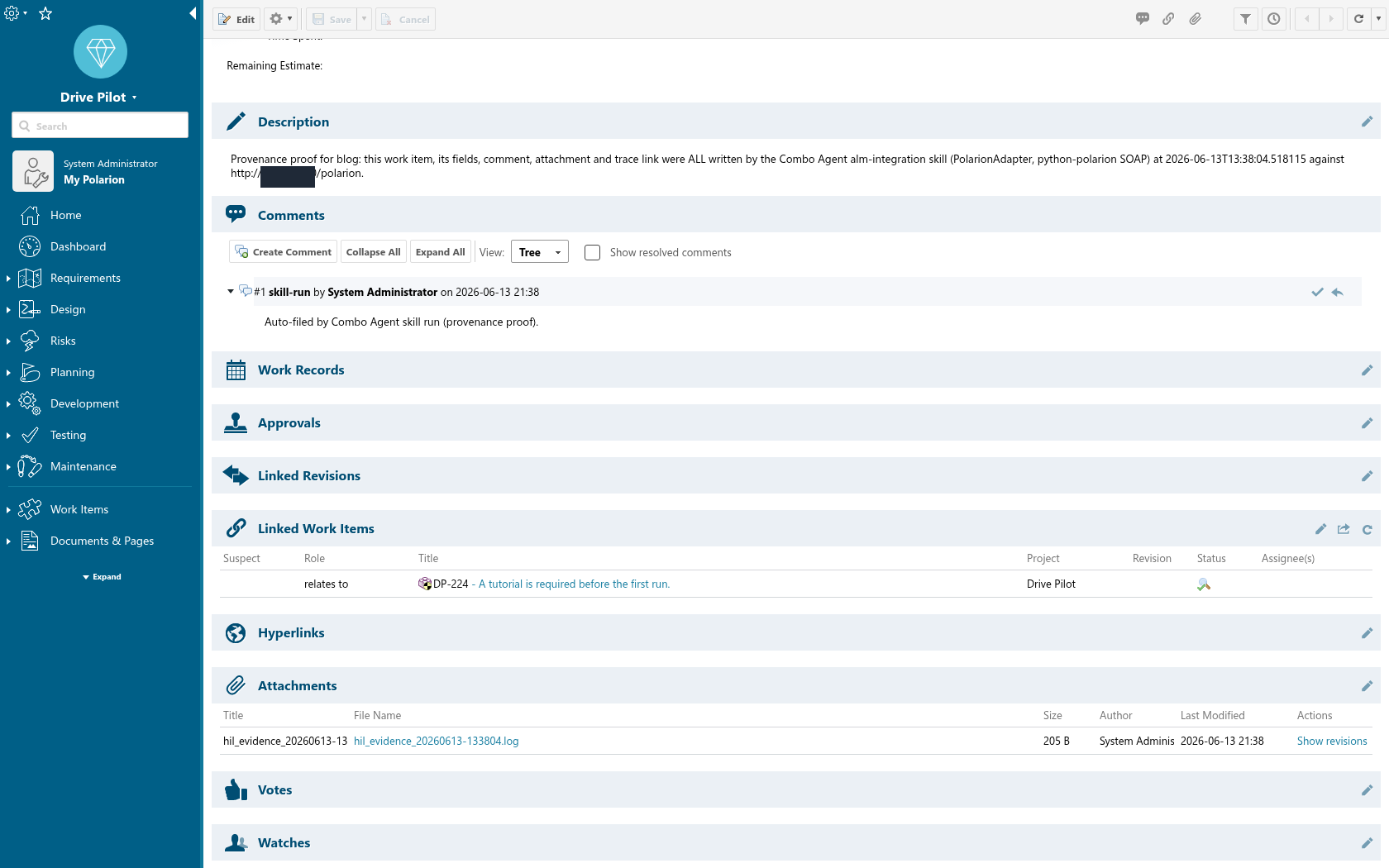Edit the Description section pencil
This screenshot has height=868, width=1389.
click(x=1367, y=122)
